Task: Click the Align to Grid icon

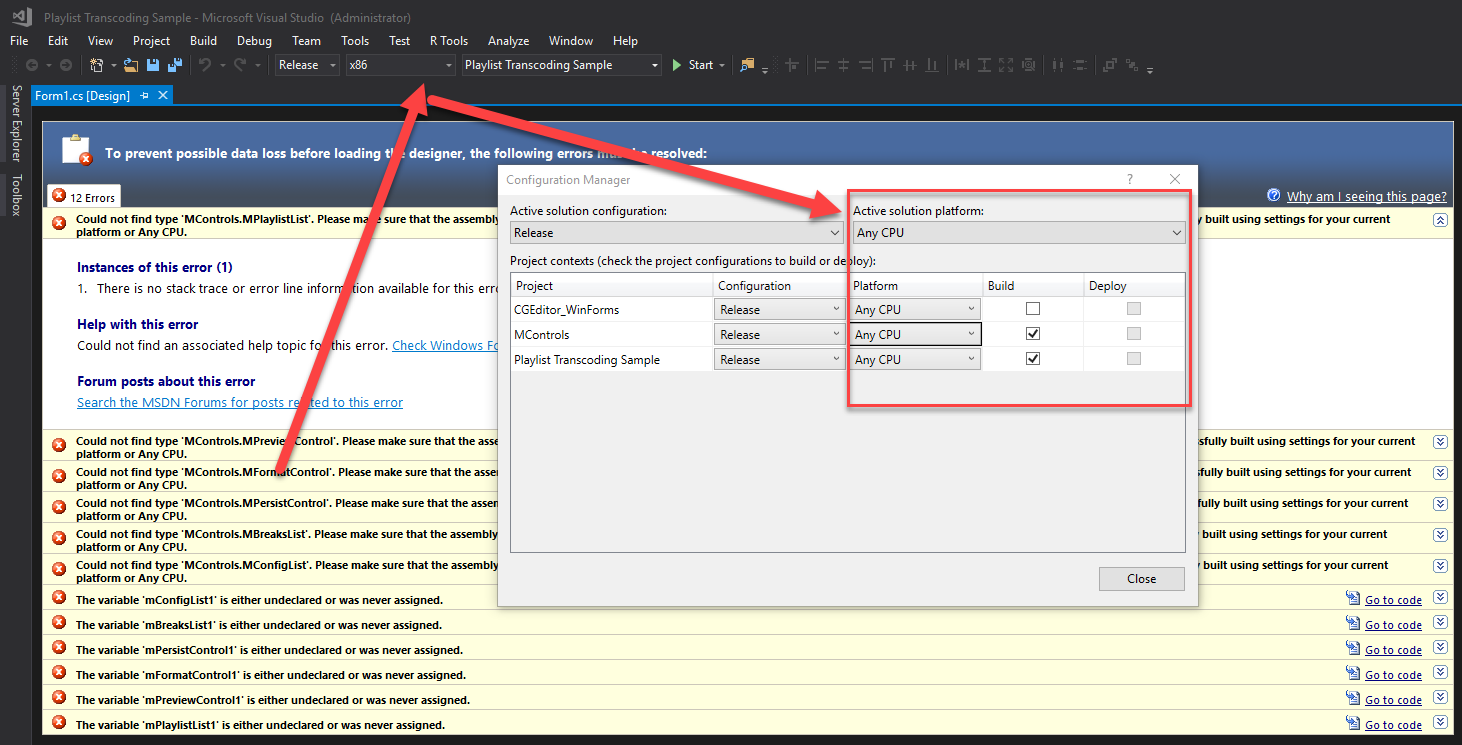Action: 793,65
